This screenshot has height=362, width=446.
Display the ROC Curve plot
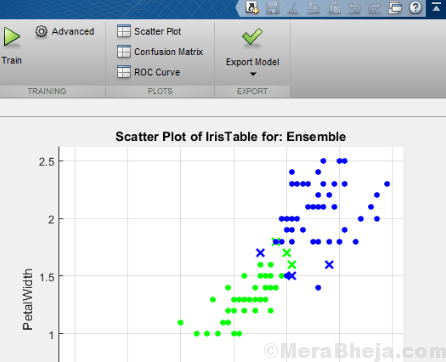point(148,72)
